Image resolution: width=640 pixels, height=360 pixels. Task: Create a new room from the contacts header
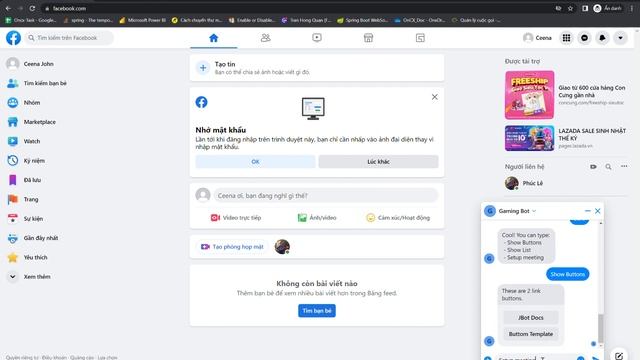pyautogui.click(x=593, y=167)
